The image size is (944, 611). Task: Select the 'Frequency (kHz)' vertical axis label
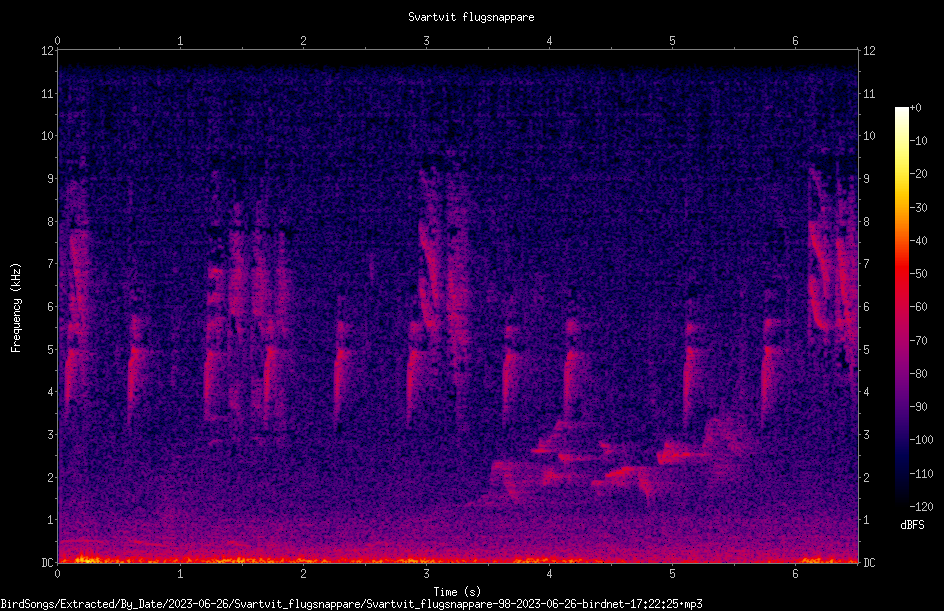16,308
